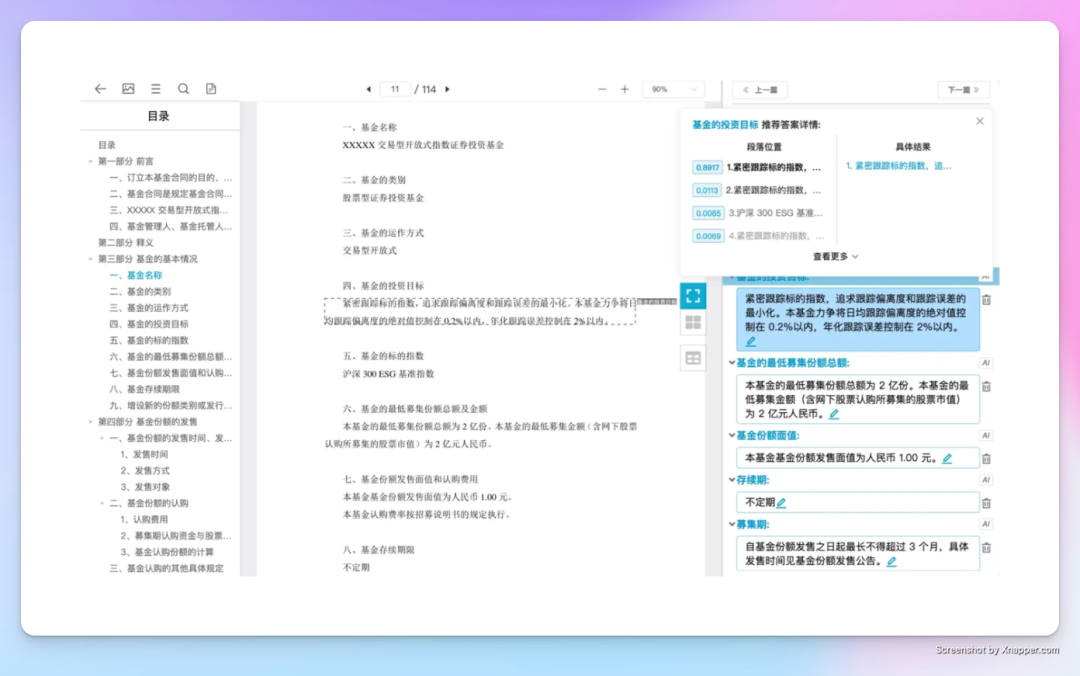
Task: Jump to 一、基金名称 in the outline
Action: (136, 275)
